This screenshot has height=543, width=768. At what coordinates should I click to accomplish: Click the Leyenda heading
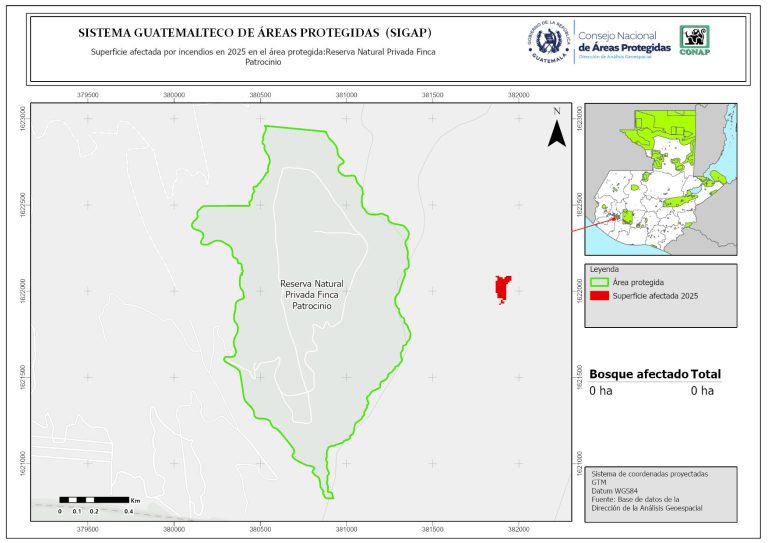point(604,270)
